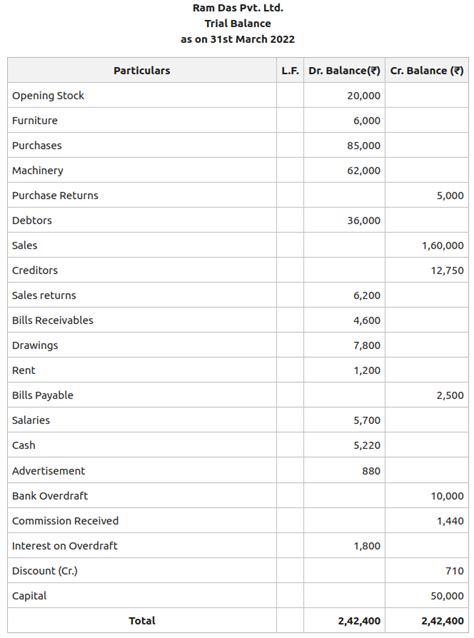Click the Cr. Balance column header
This screenshot has height=638, width=474.
(x=427, y=70)
